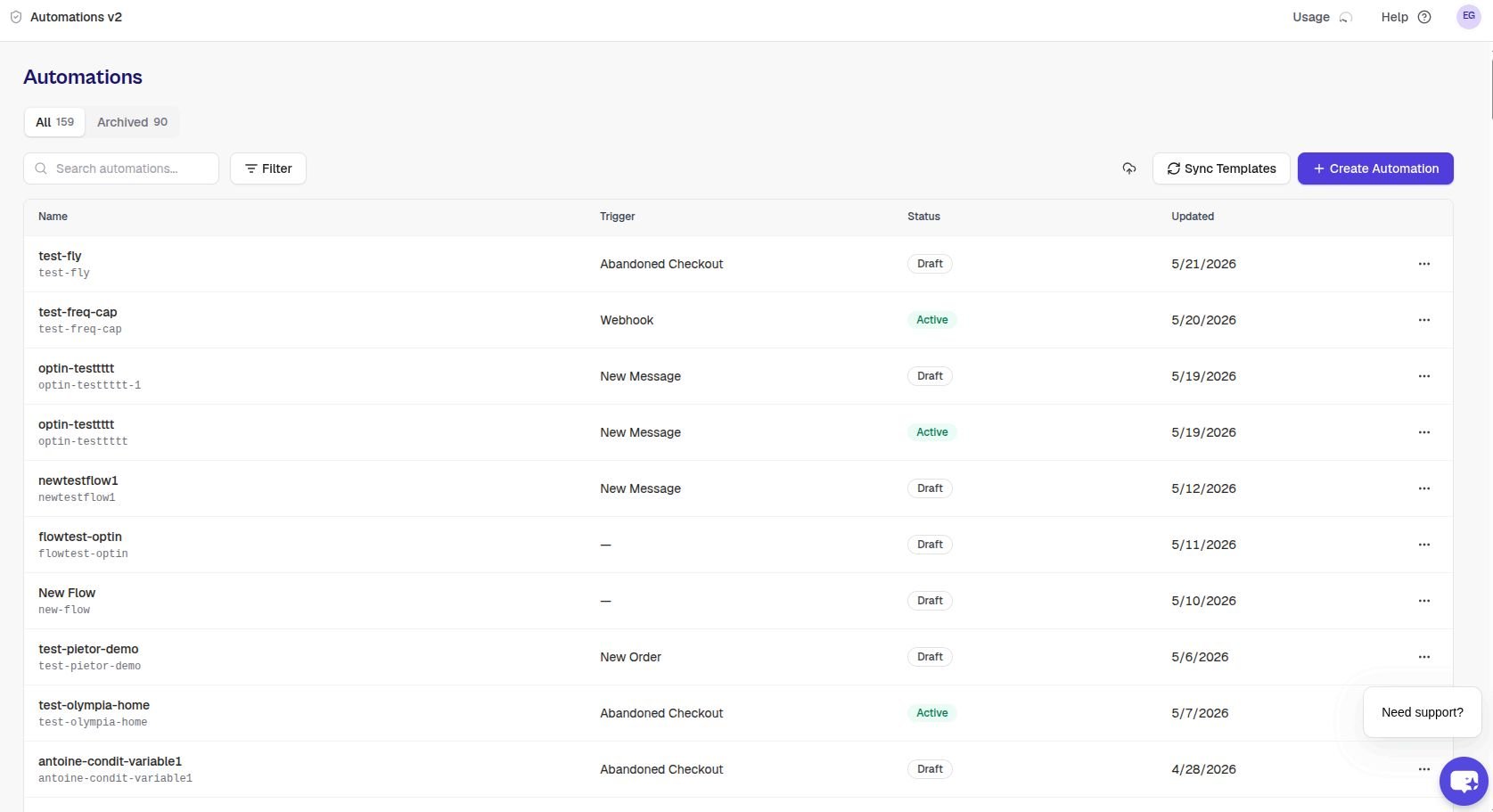Click Abandoned Checkout trigger for test-fly
Image resolution: width=1493 pixels, height=812 pixels.
[661, 264]
